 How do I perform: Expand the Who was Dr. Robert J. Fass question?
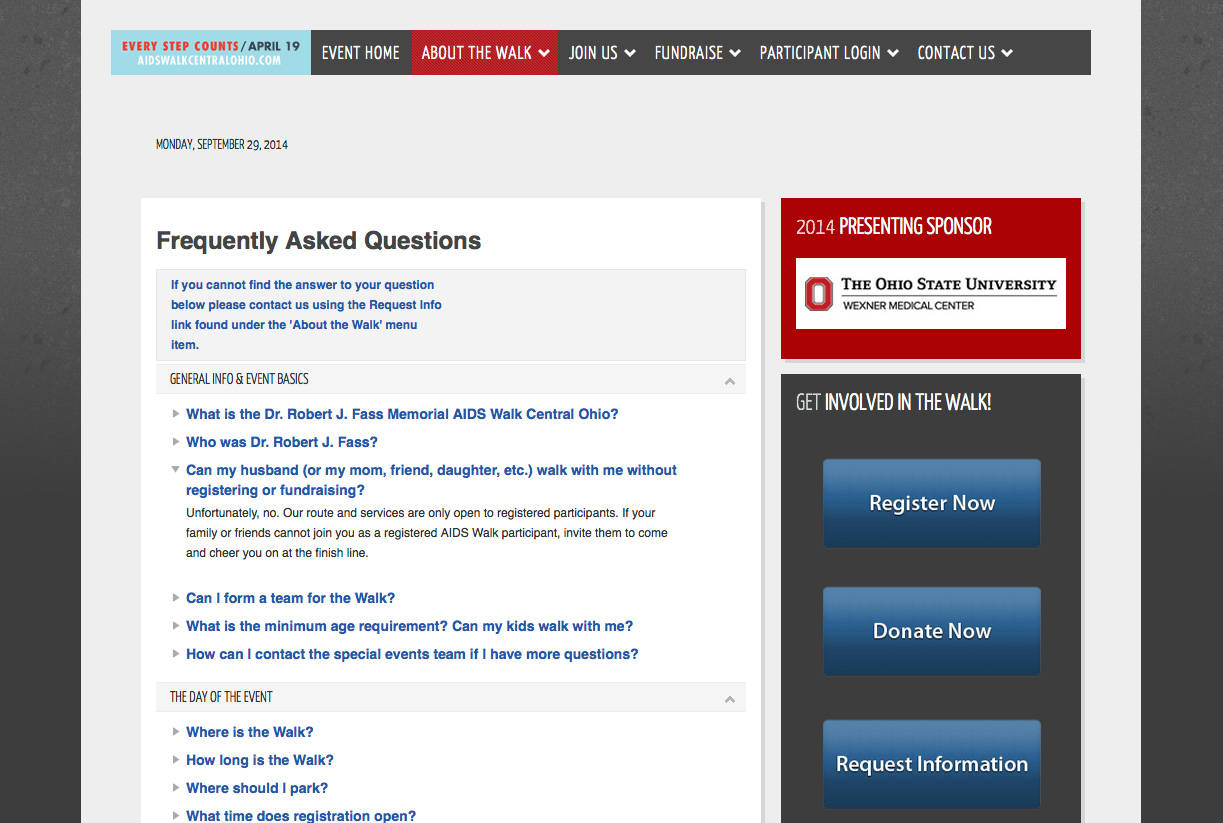tap(281, 442)
